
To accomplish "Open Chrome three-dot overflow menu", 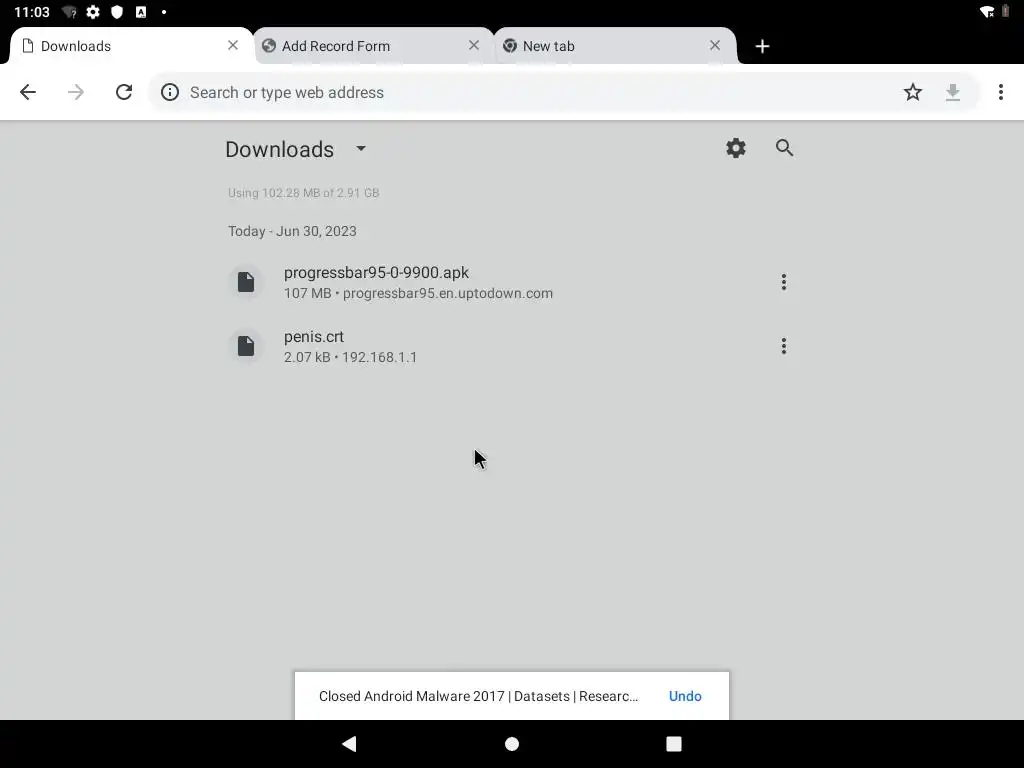I will 1000,92.
